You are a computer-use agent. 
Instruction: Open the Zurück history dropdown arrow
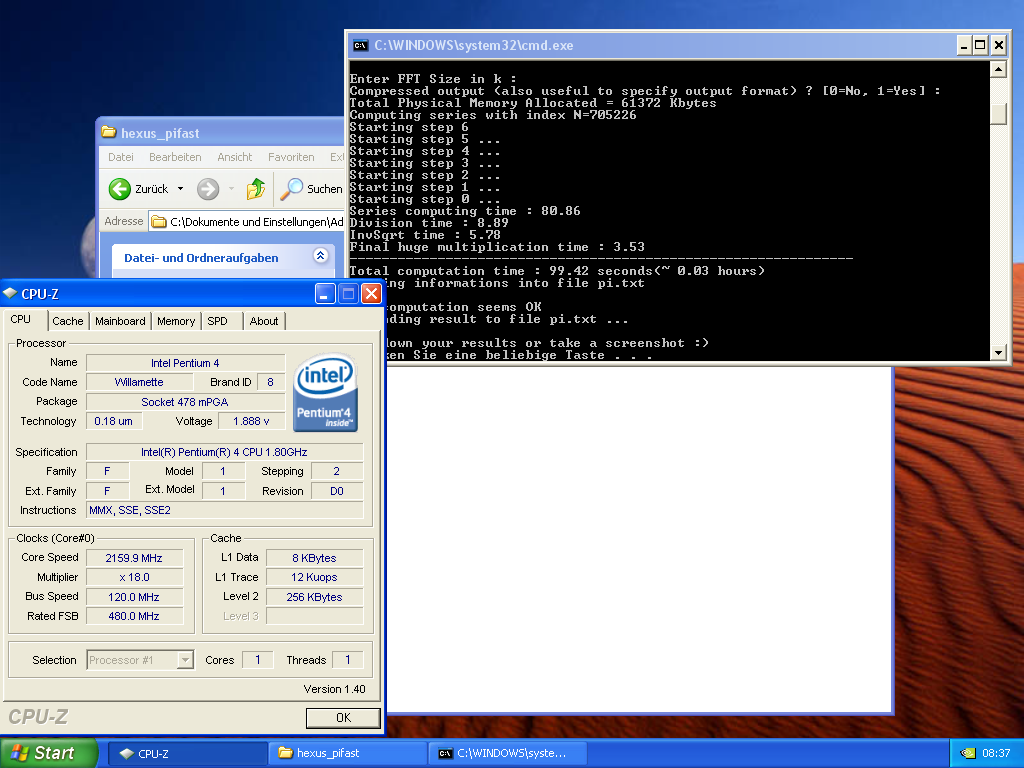coord(180,189)
